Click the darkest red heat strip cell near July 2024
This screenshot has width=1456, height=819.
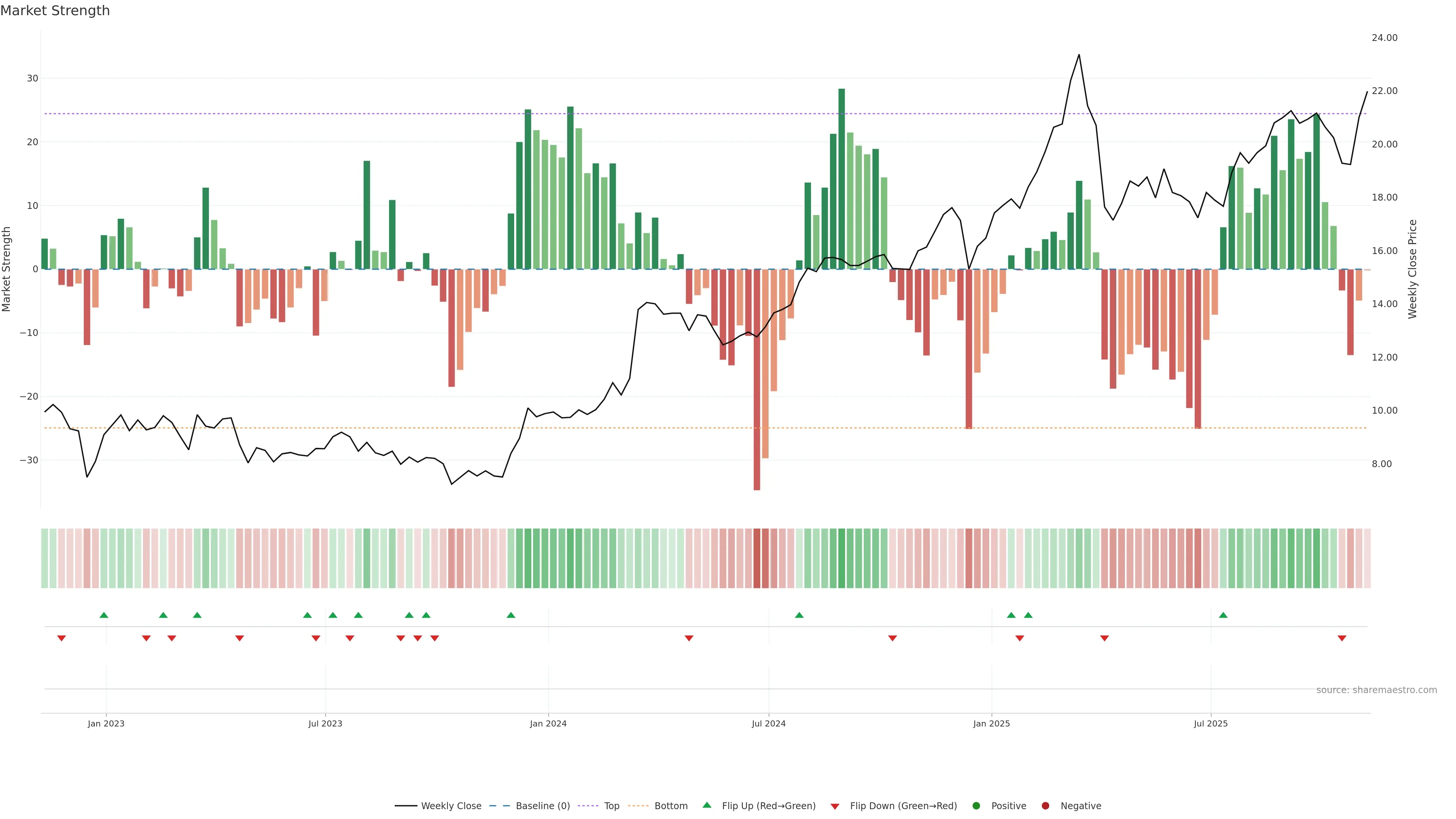[x=757, y=559]
